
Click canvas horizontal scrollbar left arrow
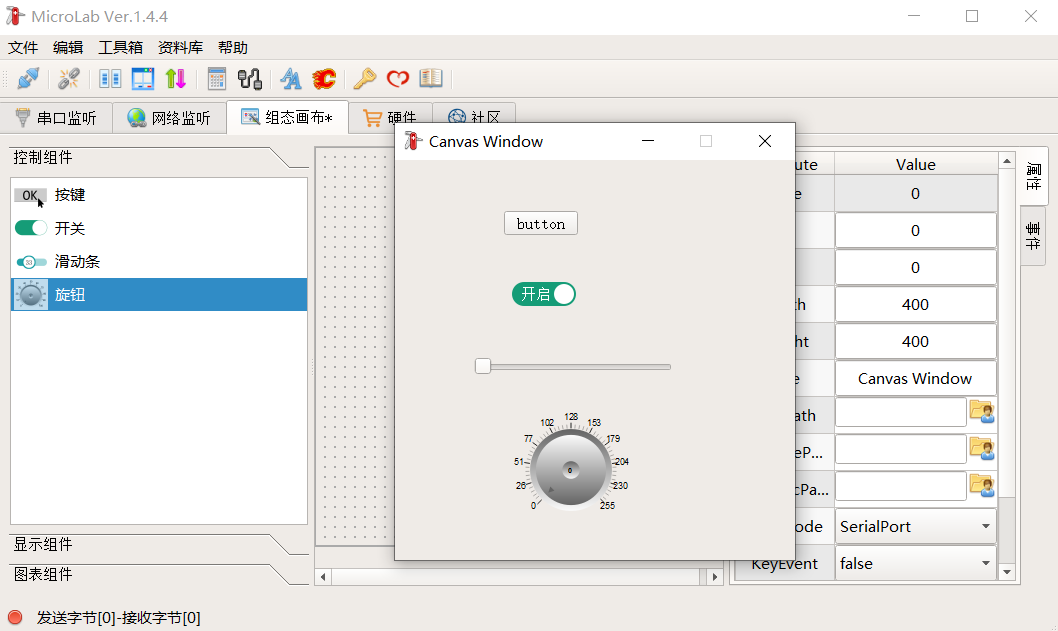pyautogui.click(x=323, y=576)
